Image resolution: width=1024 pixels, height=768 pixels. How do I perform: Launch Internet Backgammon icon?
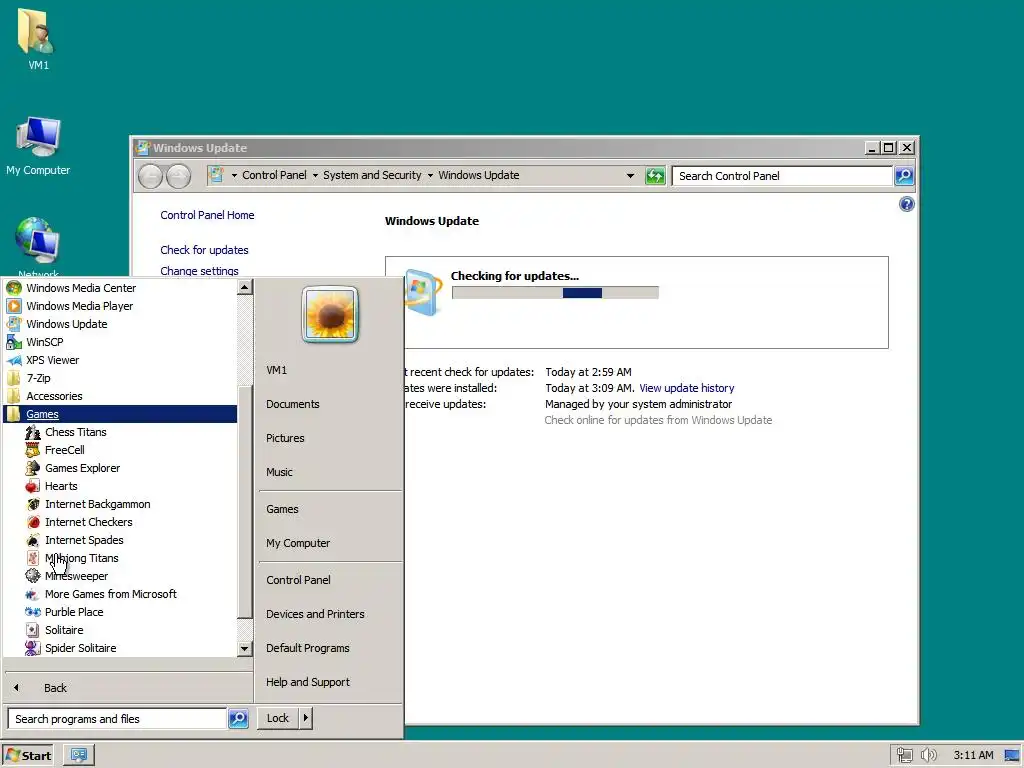pyautogui.click(x=33, y=504)
